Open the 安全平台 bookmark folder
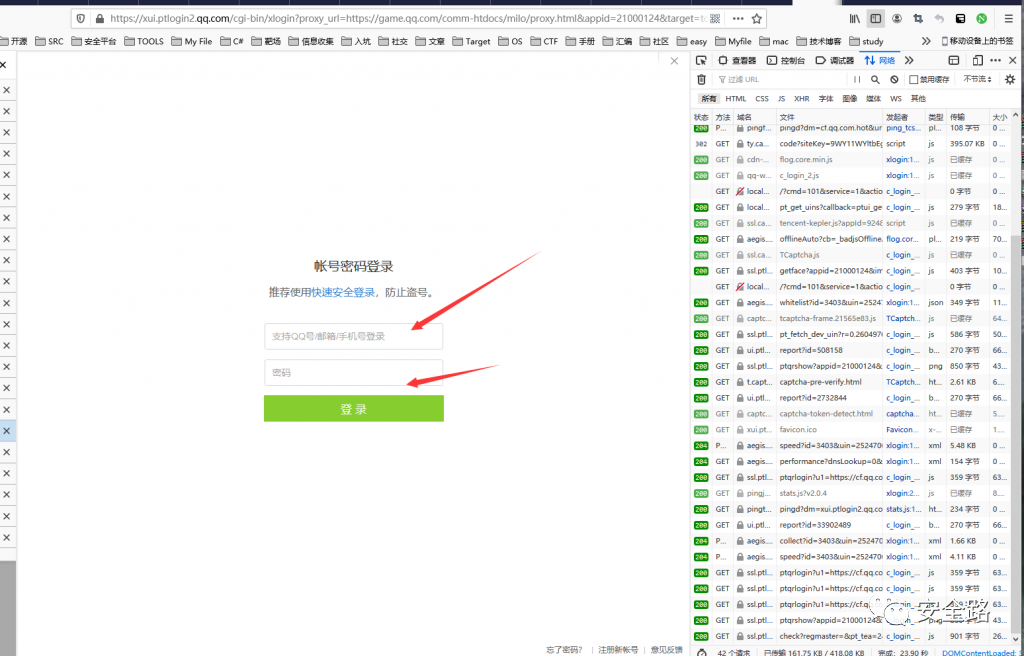Image resolution: width=1024 pixels, height=656 pixels. pos(93,41)
